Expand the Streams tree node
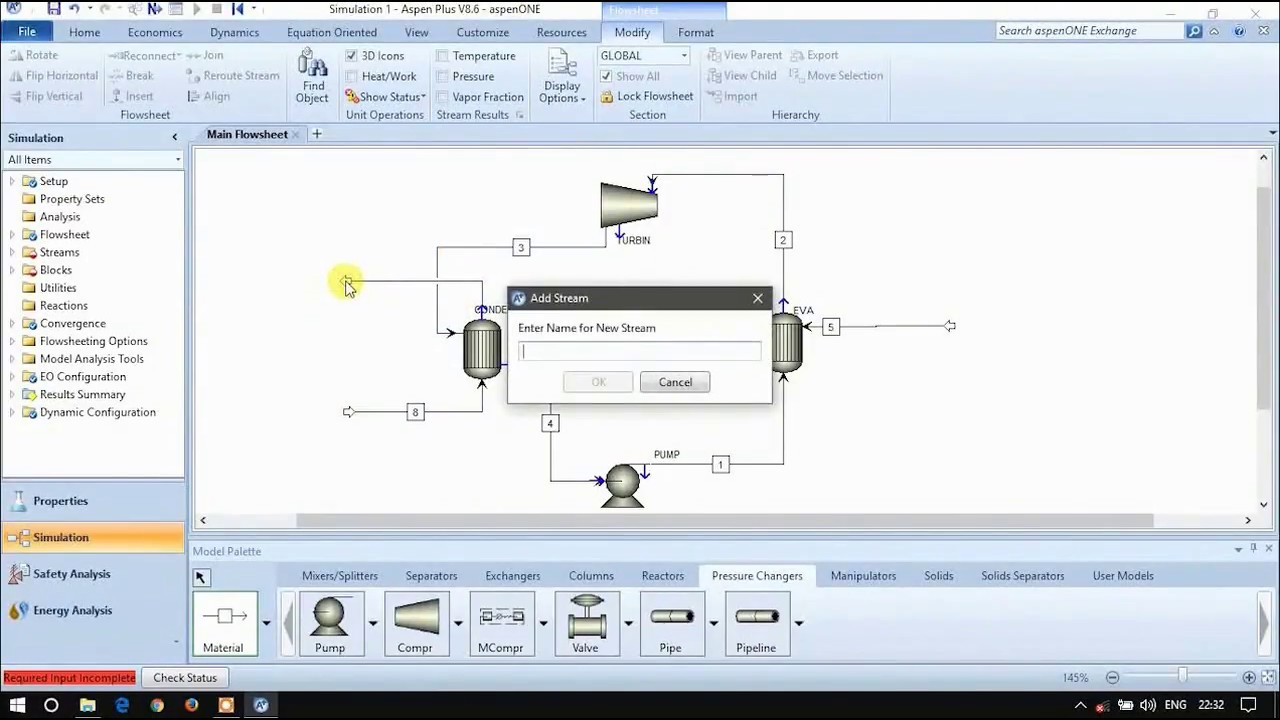The height and width of the screenshot is (720, 1280). [x=12, y=252]
